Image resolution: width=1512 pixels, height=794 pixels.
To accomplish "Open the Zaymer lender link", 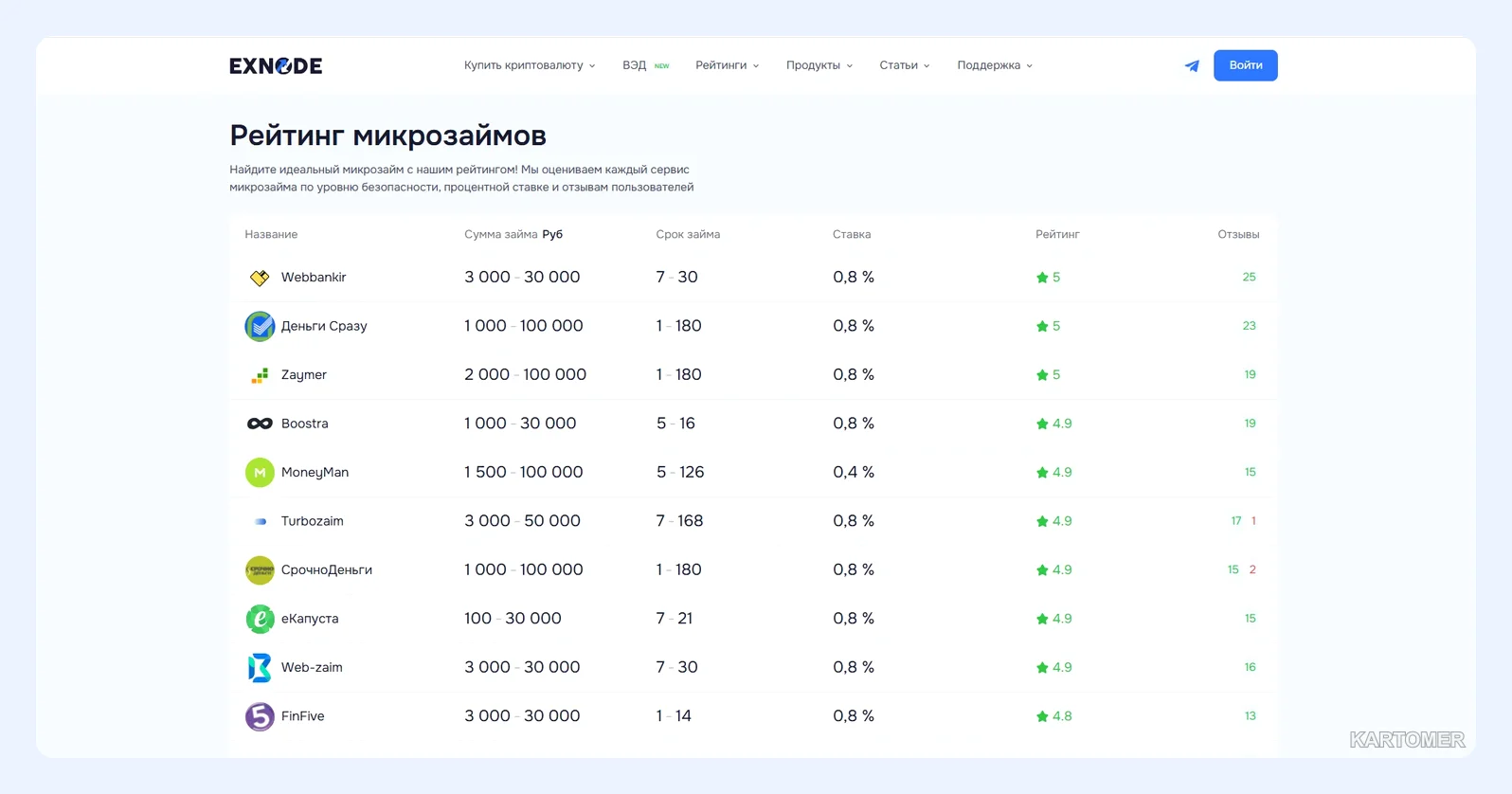I will 304,375.
